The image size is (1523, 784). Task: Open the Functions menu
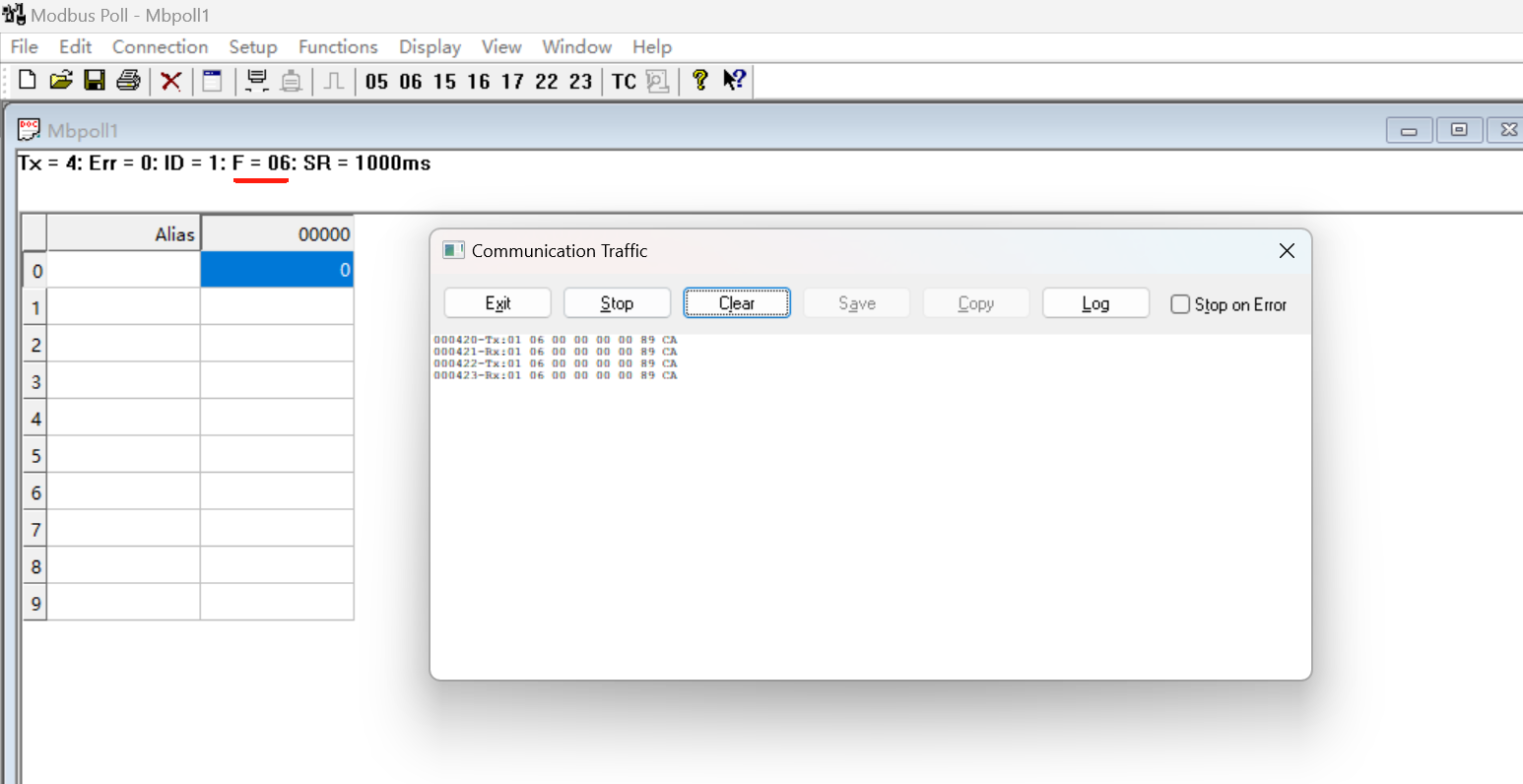(x=338, y=46)
